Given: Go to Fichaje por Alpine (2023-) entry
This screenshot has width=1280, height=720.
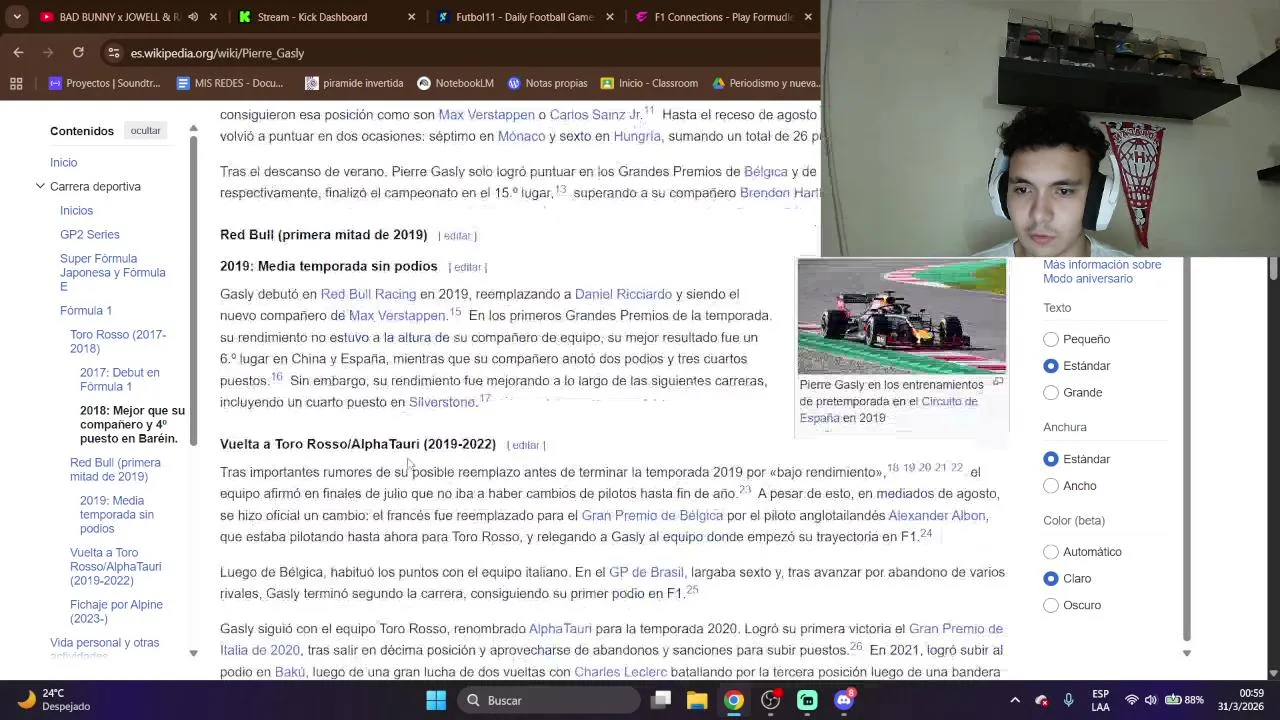Looking at the screenshot, I should (x=116, y=611).
